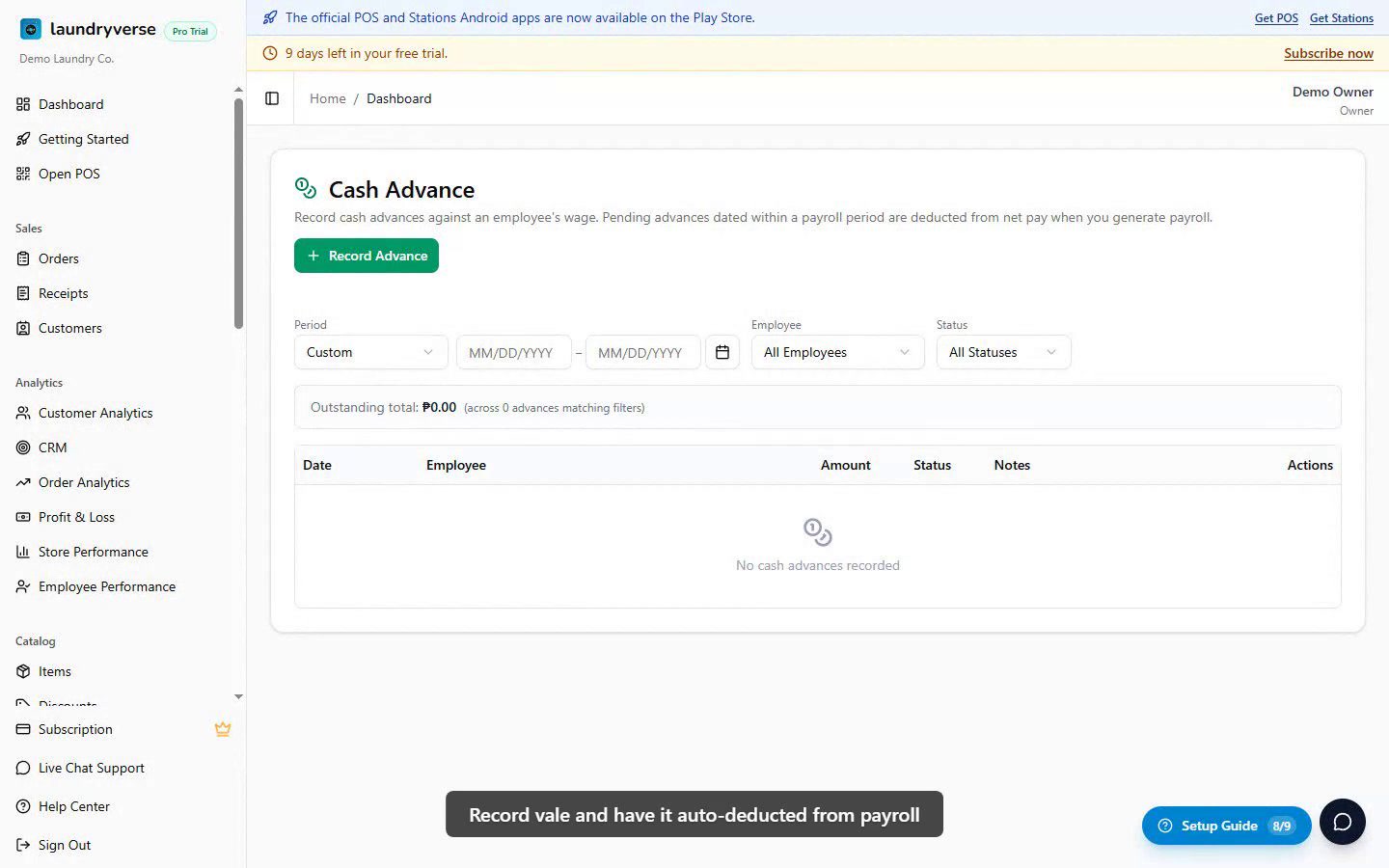
Task: Click the rocket icon in announcement banner
Action: [270, 17]
